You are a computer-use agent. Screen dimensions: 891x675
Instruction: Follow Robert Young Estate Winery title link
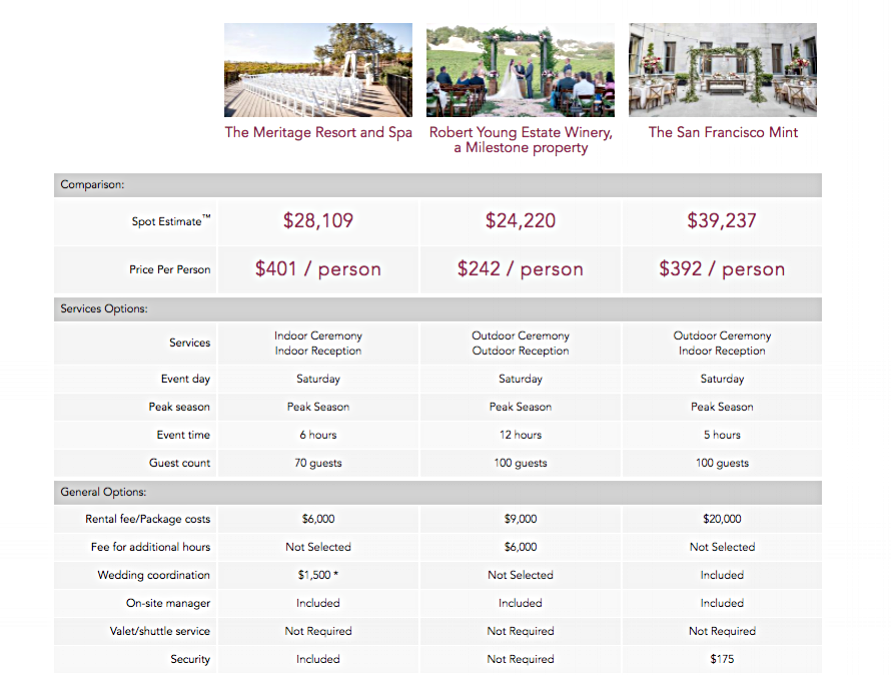[x=521, y=140]
